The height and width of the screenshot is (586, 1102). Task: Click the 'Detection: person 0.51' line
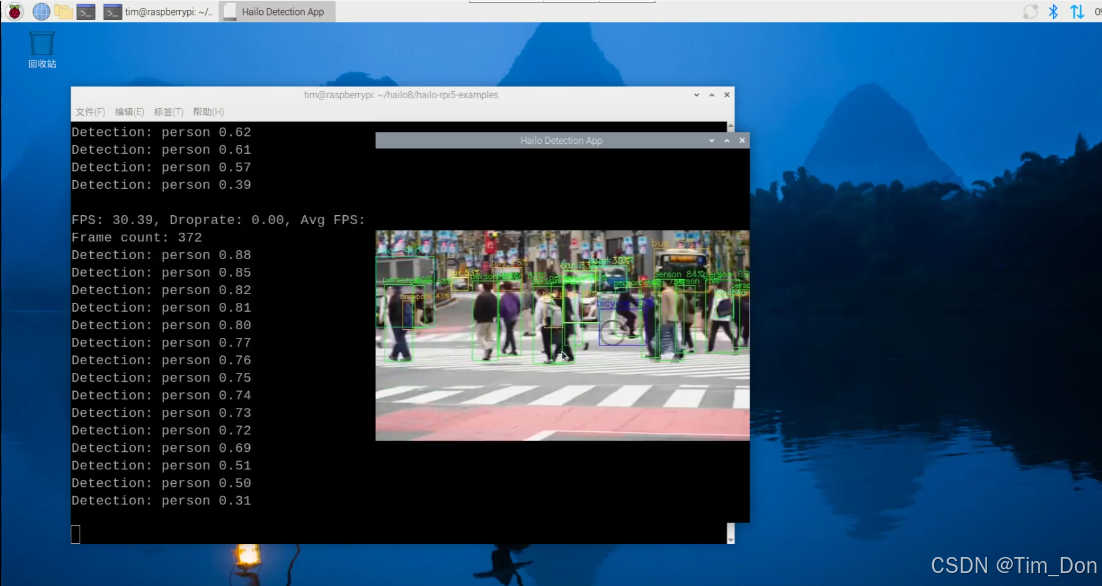pos(161,466)
